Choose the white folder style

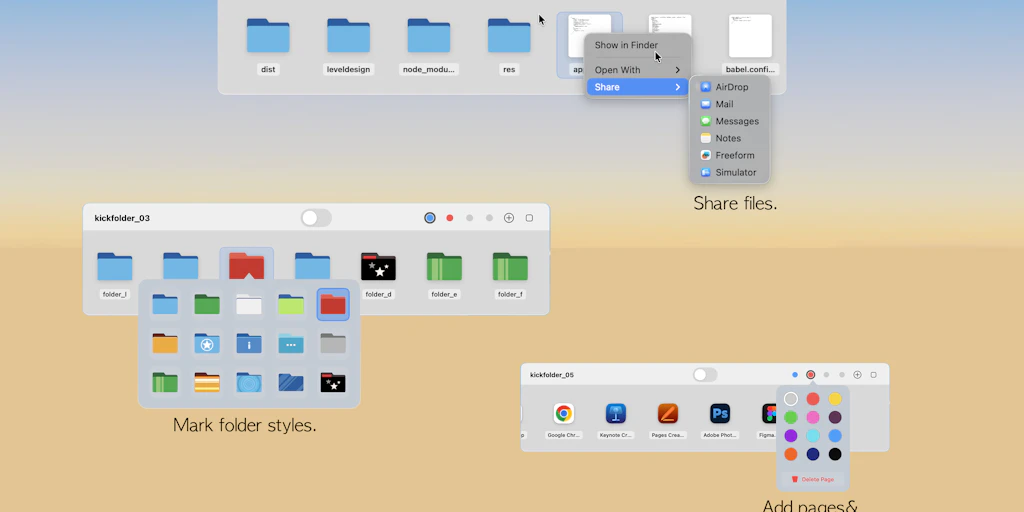coord(249,304)
